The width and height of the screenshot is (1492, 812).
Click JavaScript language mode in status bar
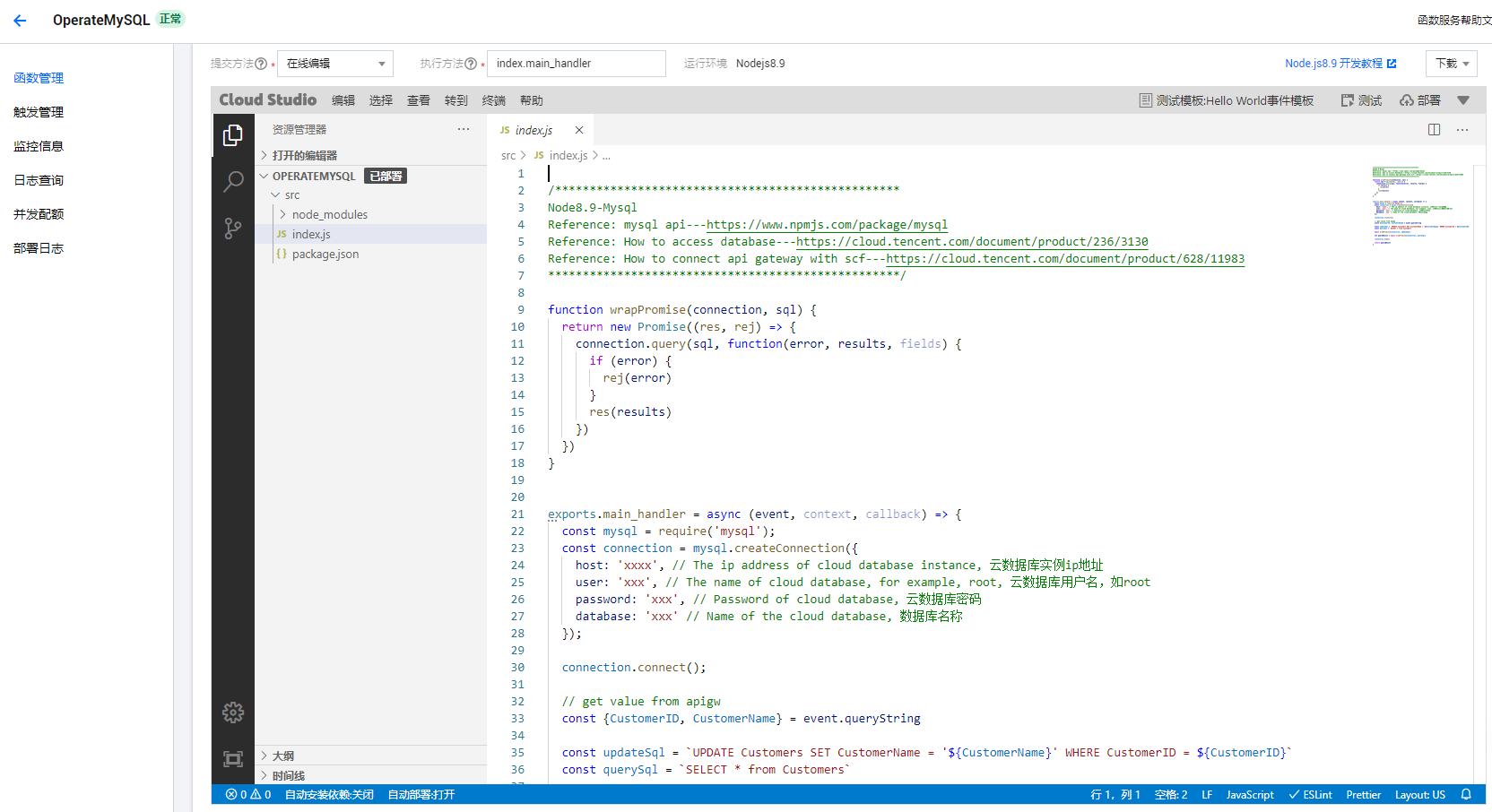[x=1250, y=795]
